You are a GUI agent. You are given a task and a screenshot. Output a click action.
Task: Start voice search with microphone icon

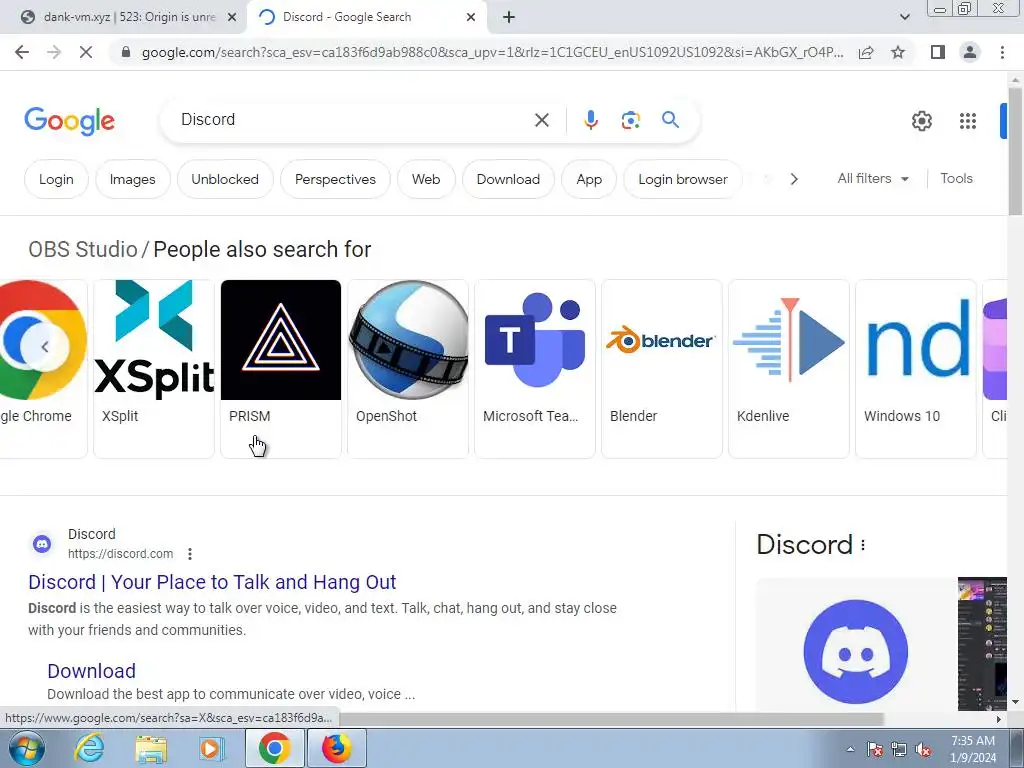tap(590, 120)
